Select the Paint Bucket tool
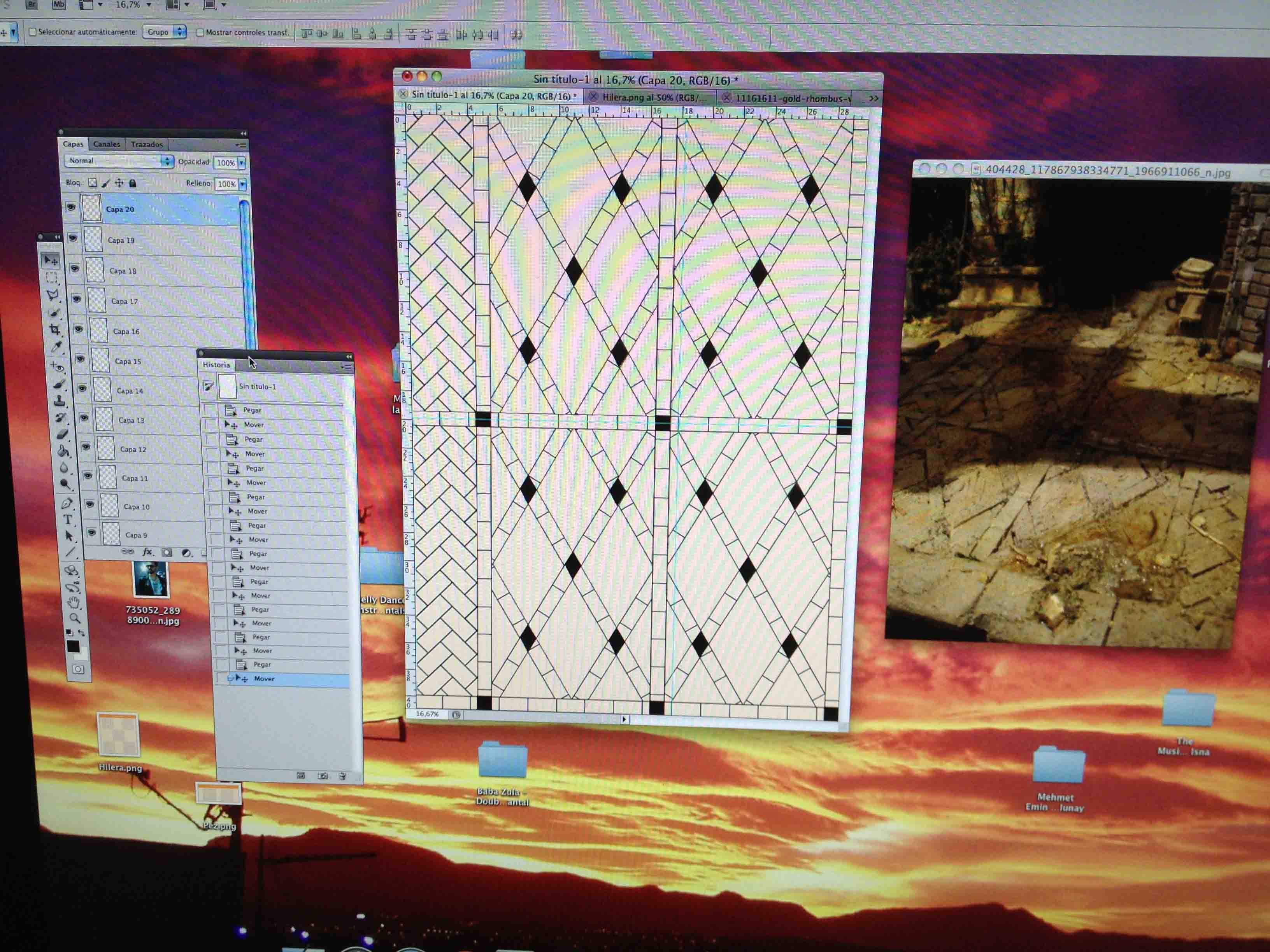This screenshot has height=952, width=1270. 63,451
